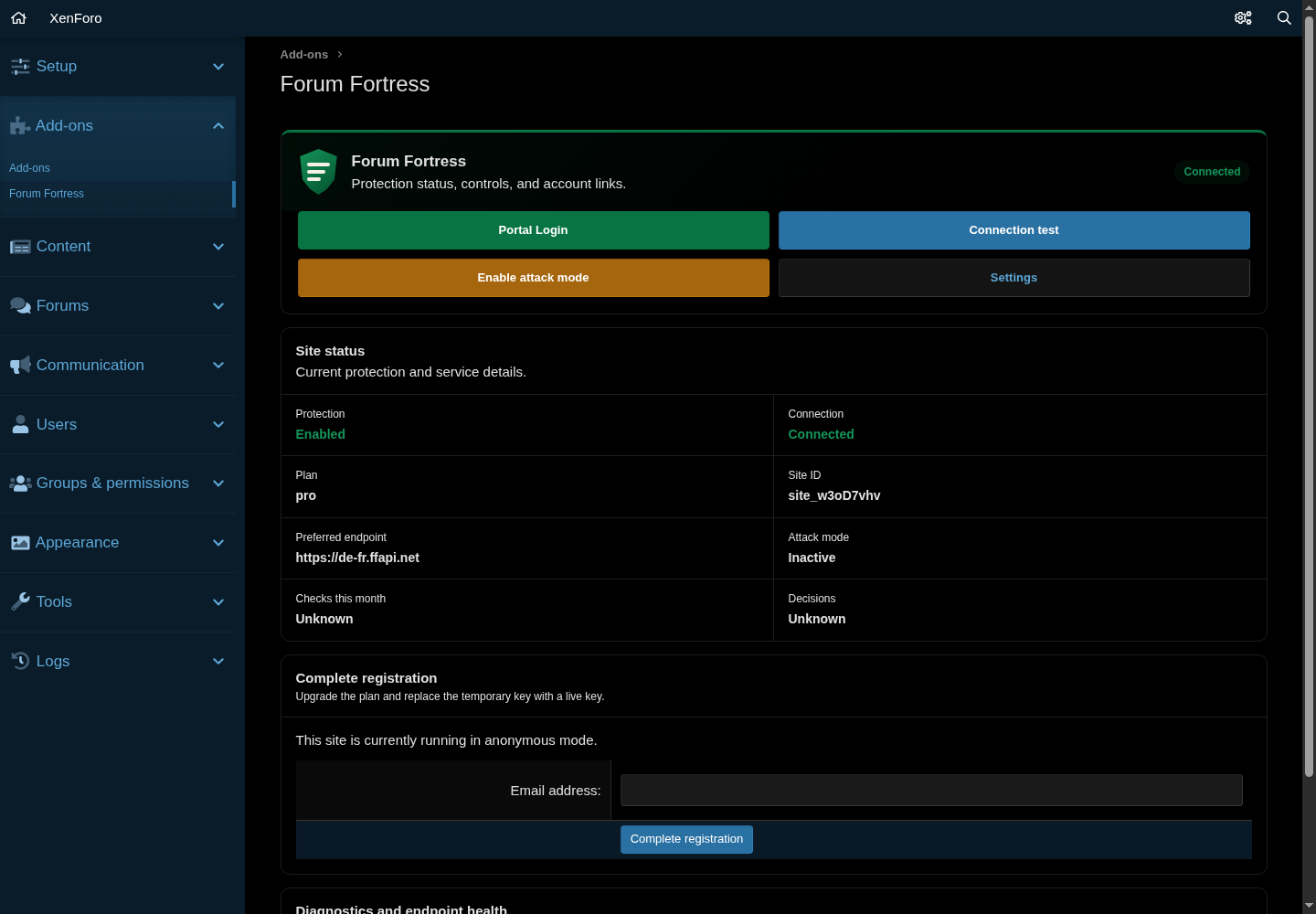Viewport: 1316px width, 914px height.
Task: Click the Attack mode Inactive value
Action: tap(812, 558)
